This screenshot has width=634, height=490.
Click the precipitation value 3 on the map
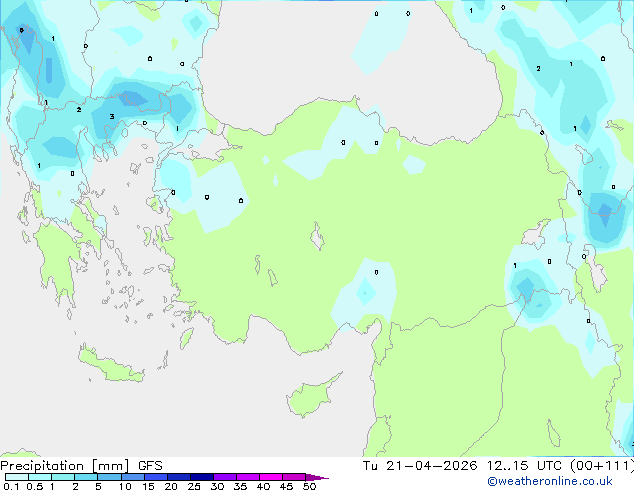112,116
